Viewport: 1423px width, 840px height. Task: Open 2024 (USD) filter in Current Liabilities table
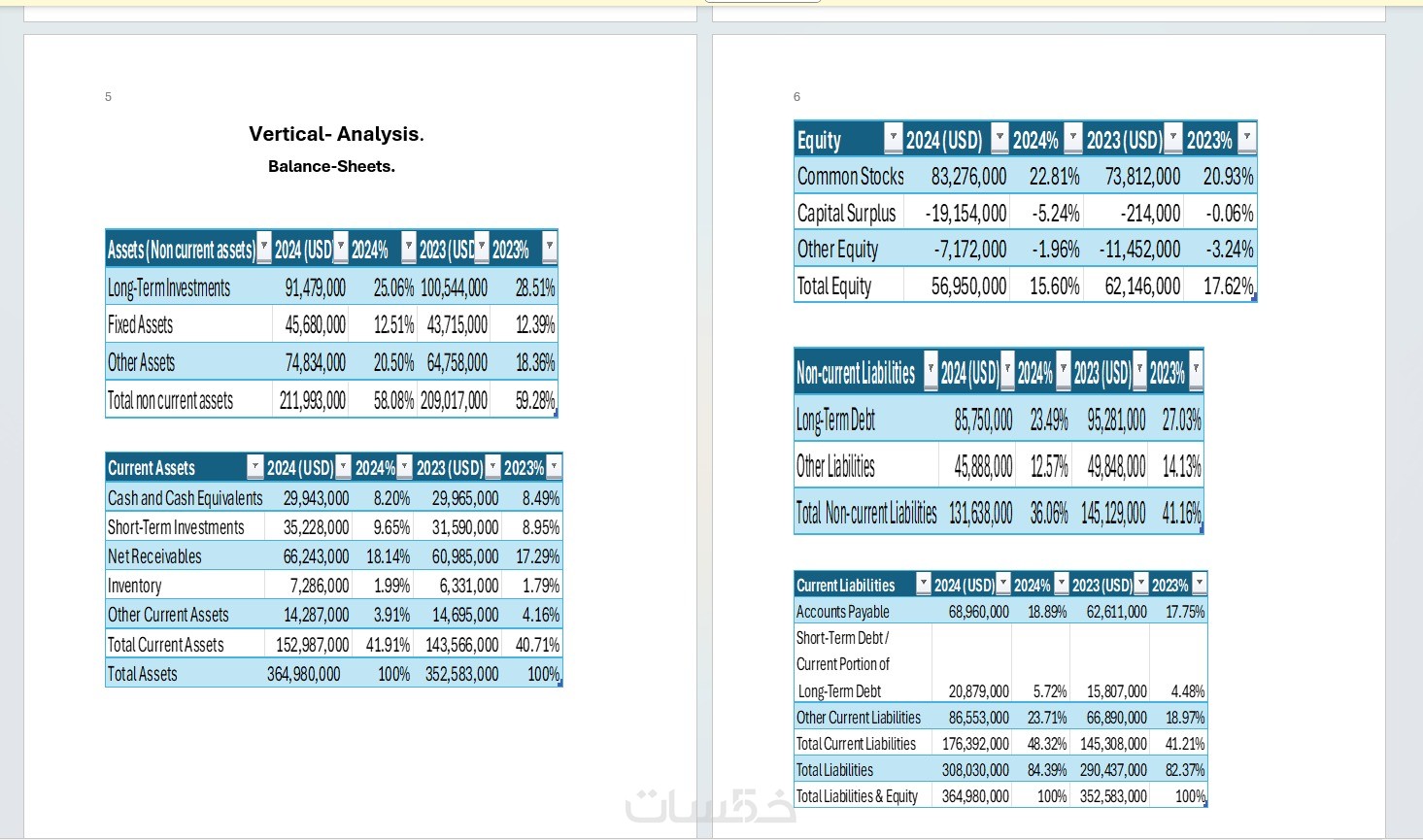[x=1003, y=583]
